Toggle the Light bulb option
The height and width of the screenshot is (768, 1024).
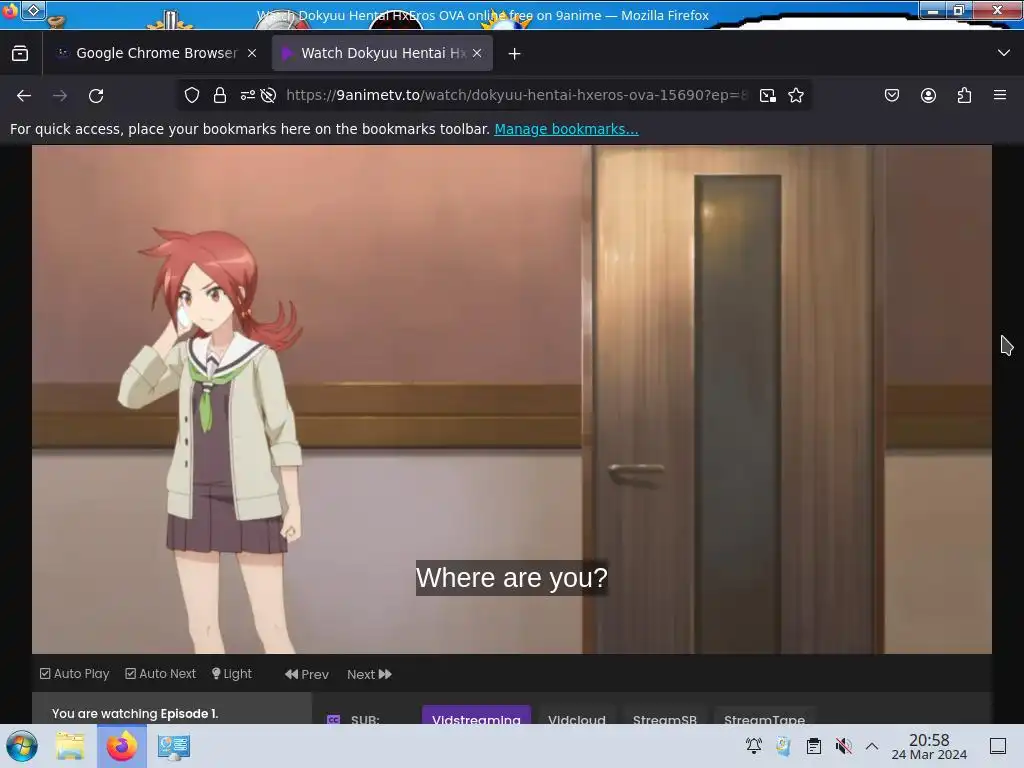pyautogui.click(x=232, y=673)
